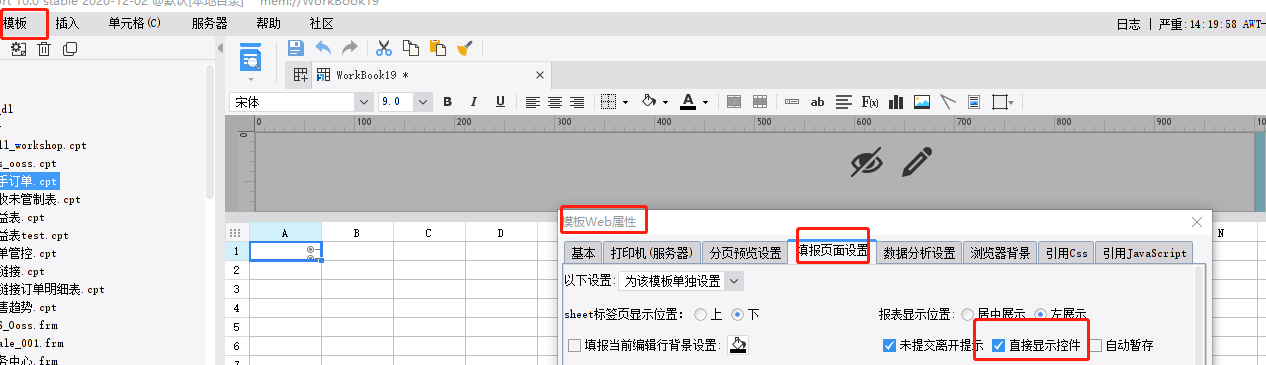Switch to 浏览器背景 tab
1266x365 pixels.
click(1000, 253)
